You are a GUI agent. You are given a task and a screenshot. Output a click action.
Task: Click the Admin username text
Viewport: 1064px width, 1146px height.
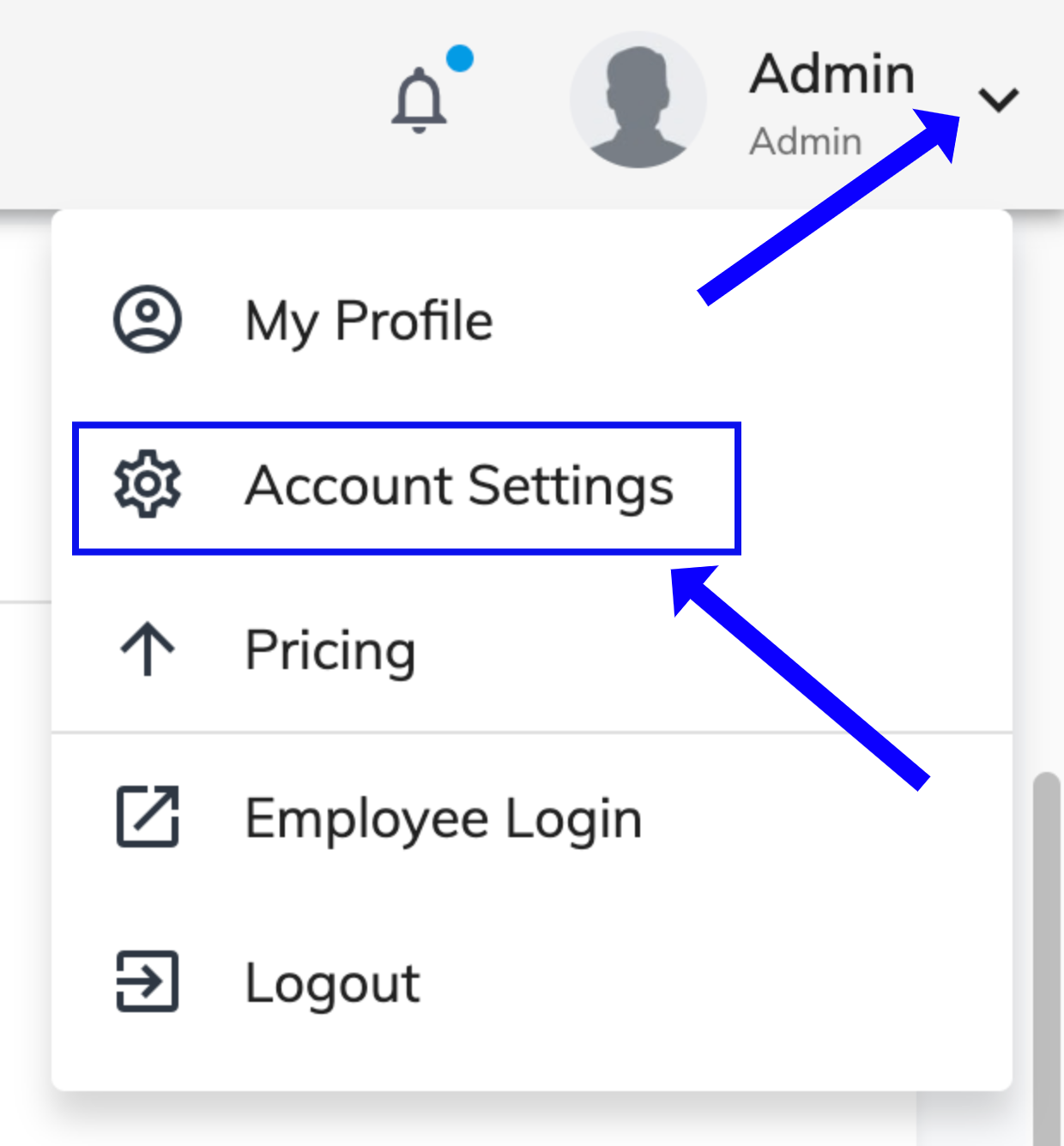tap(833, 73)
